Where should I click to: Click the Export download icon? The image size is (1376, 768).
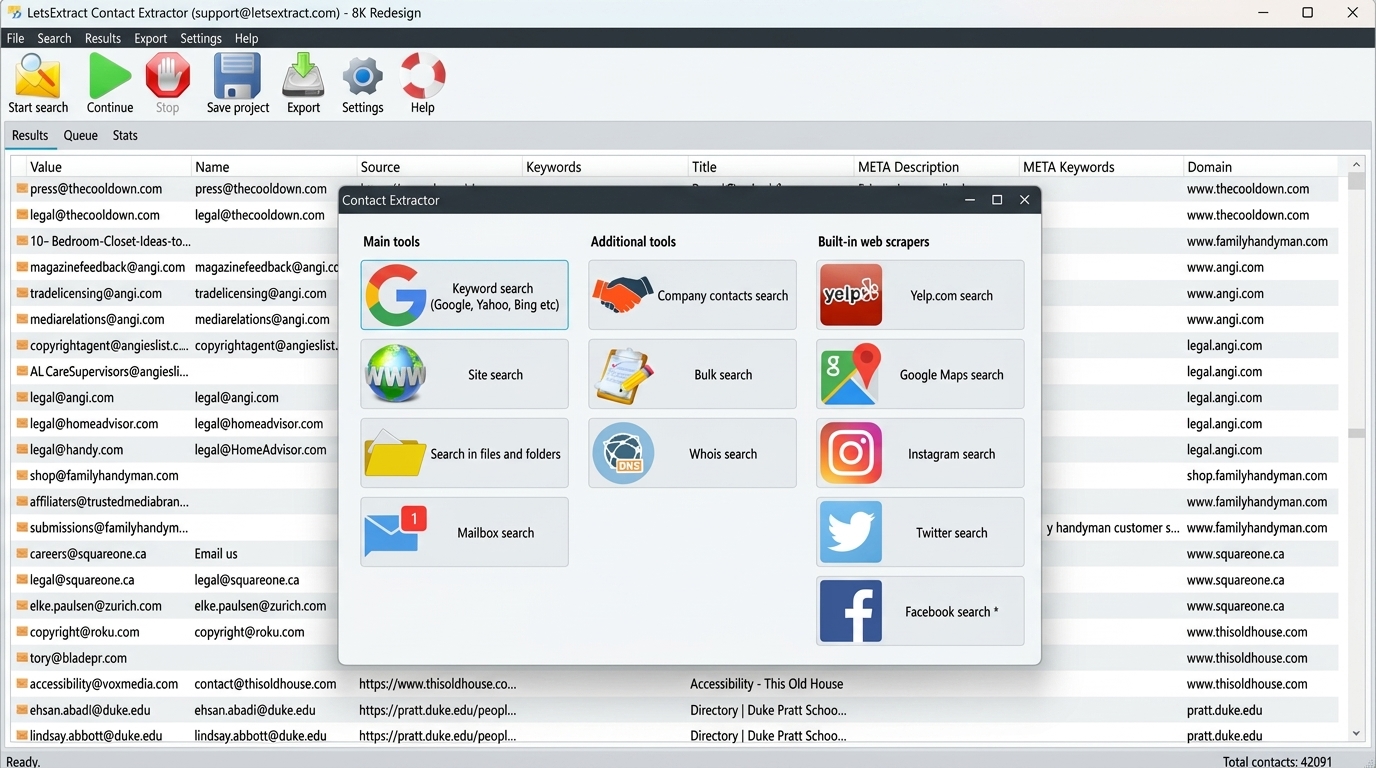[303, 77]
